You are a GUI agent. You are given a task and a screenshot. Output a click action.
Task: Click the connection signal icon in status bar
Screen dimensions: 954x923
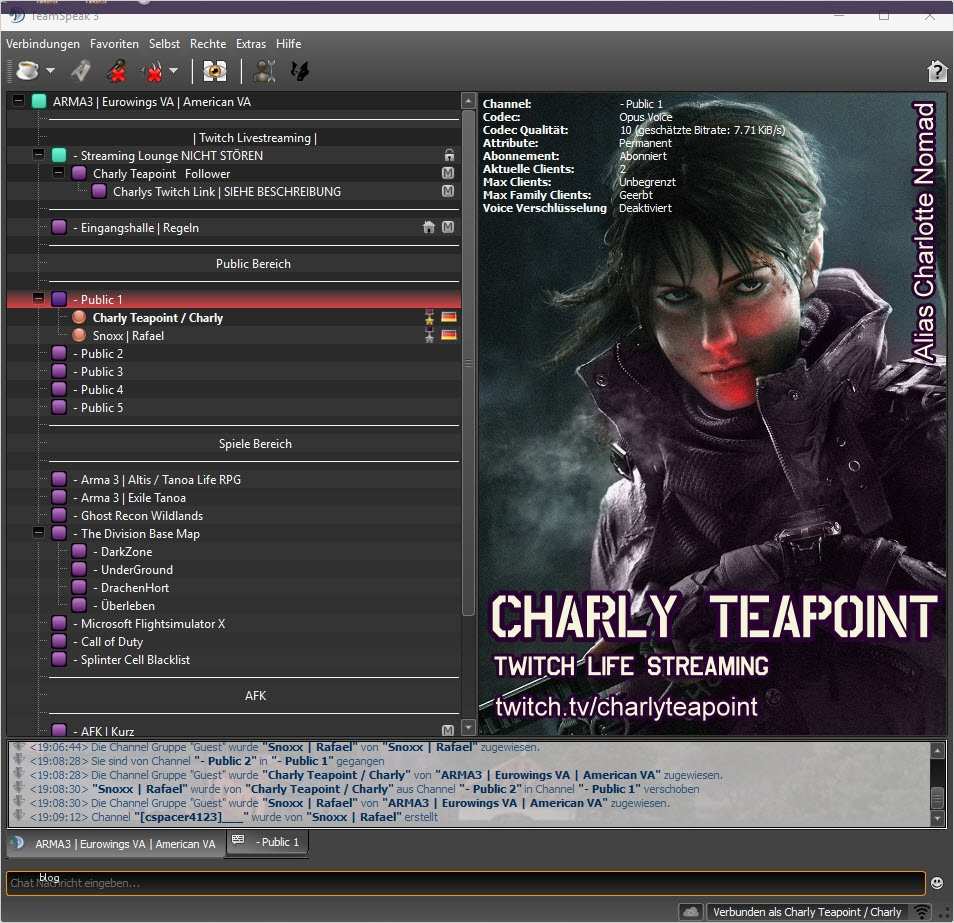point(921,912)
